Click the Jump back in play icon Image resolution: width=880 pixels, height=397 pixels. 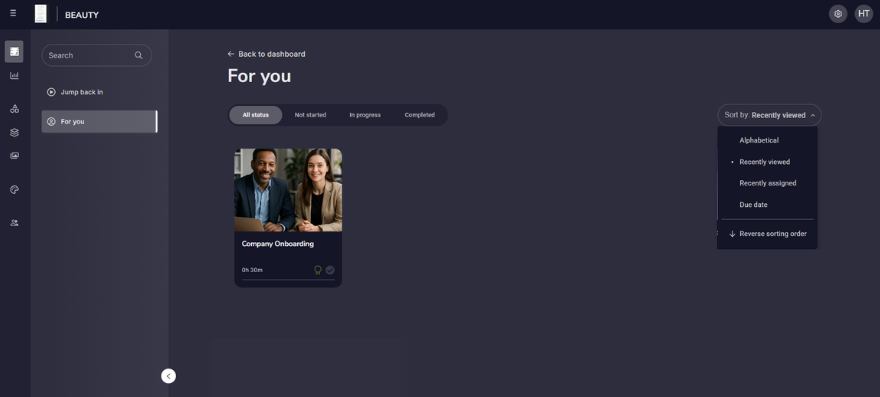[x=51, y=92]
